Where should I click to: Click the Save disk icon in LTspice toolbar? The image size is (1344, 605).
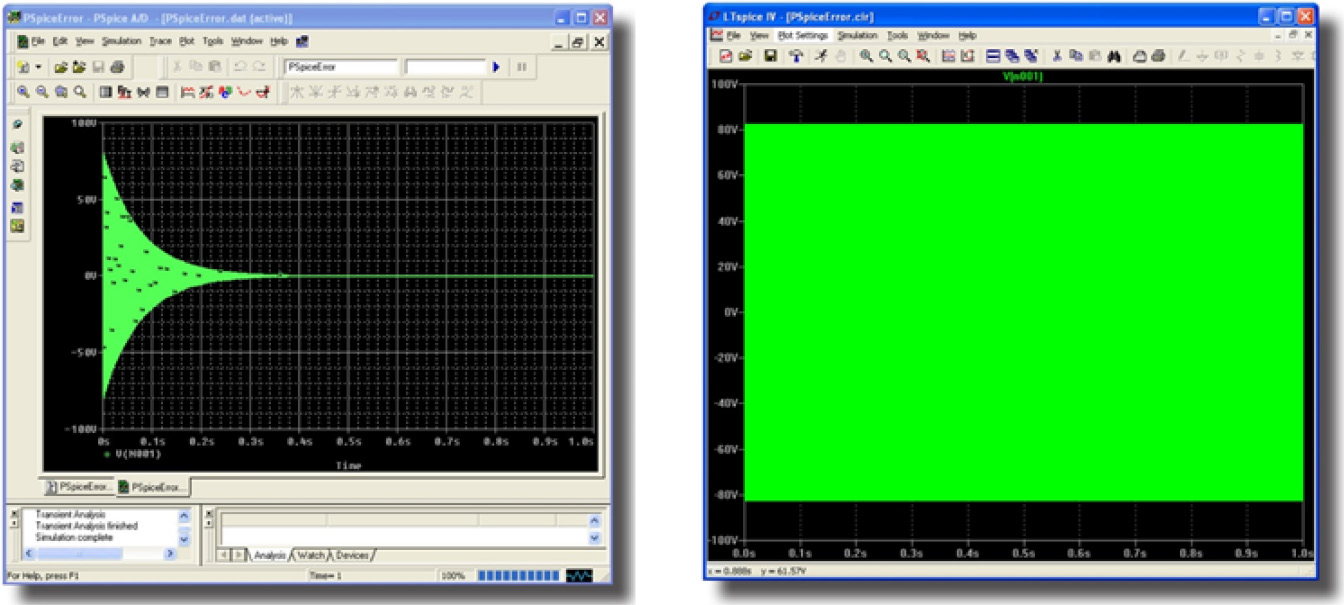pos(770,56)
